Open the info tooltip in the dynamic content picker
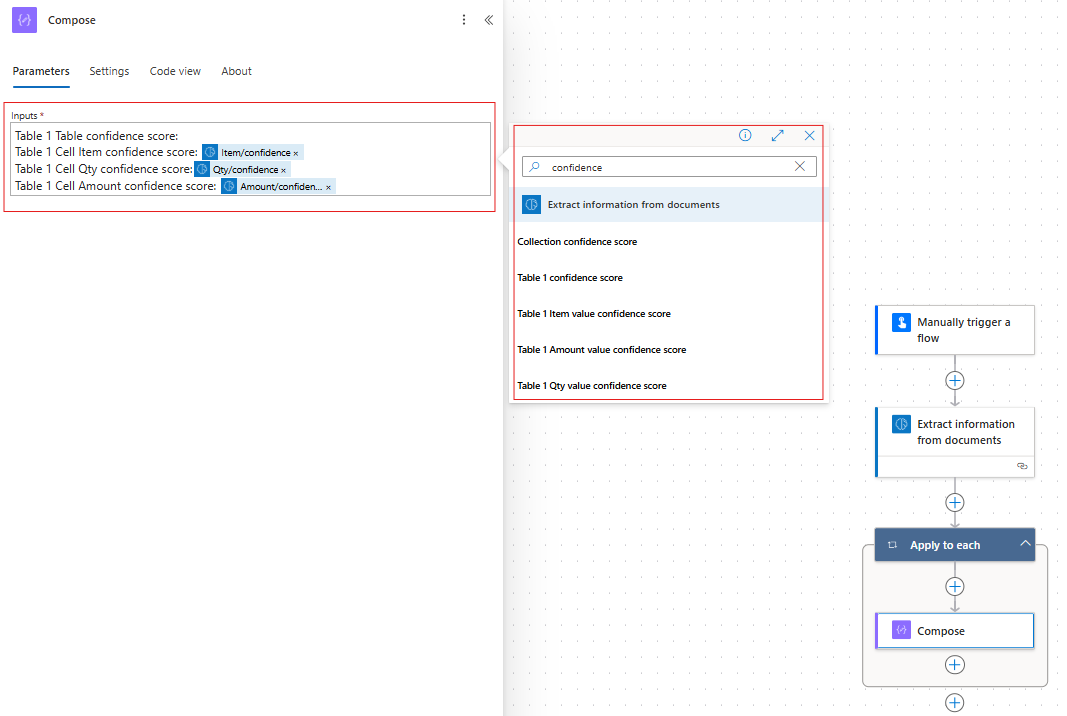Viewport: 1067px width, 716px height. [x=745, y=134]
